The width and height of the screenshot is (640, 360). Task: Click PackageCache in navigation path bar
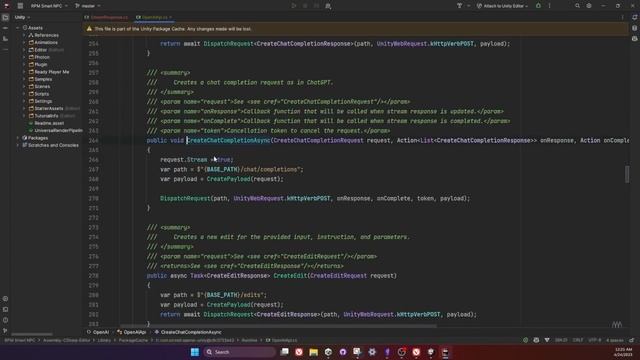pyautogui.click(x=133, y=340)
